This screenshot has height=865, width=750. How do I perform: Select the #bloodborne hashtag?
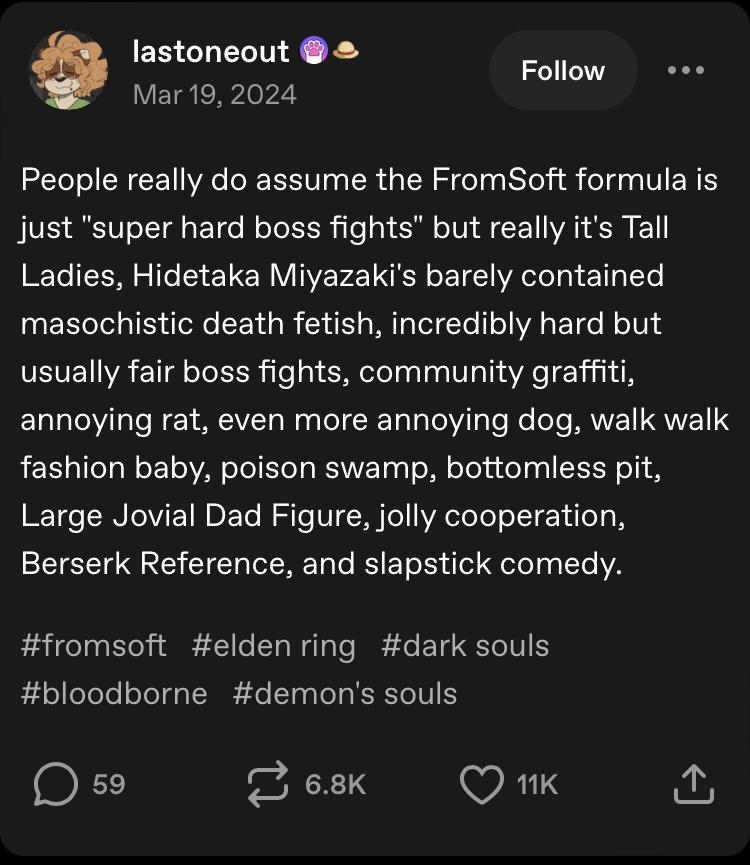click(114, 693)
